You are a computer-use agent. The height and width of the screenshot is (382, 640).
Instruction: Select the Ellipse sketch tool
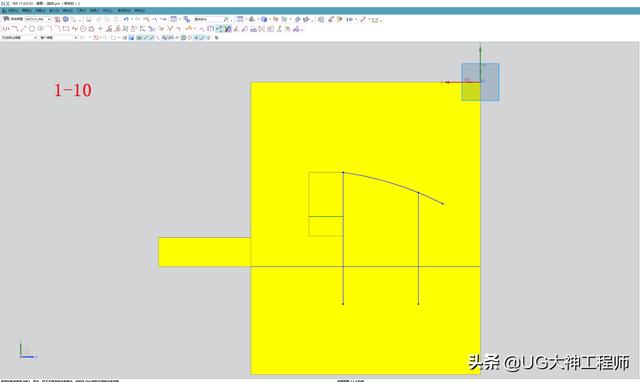click(x=40, y=29)
